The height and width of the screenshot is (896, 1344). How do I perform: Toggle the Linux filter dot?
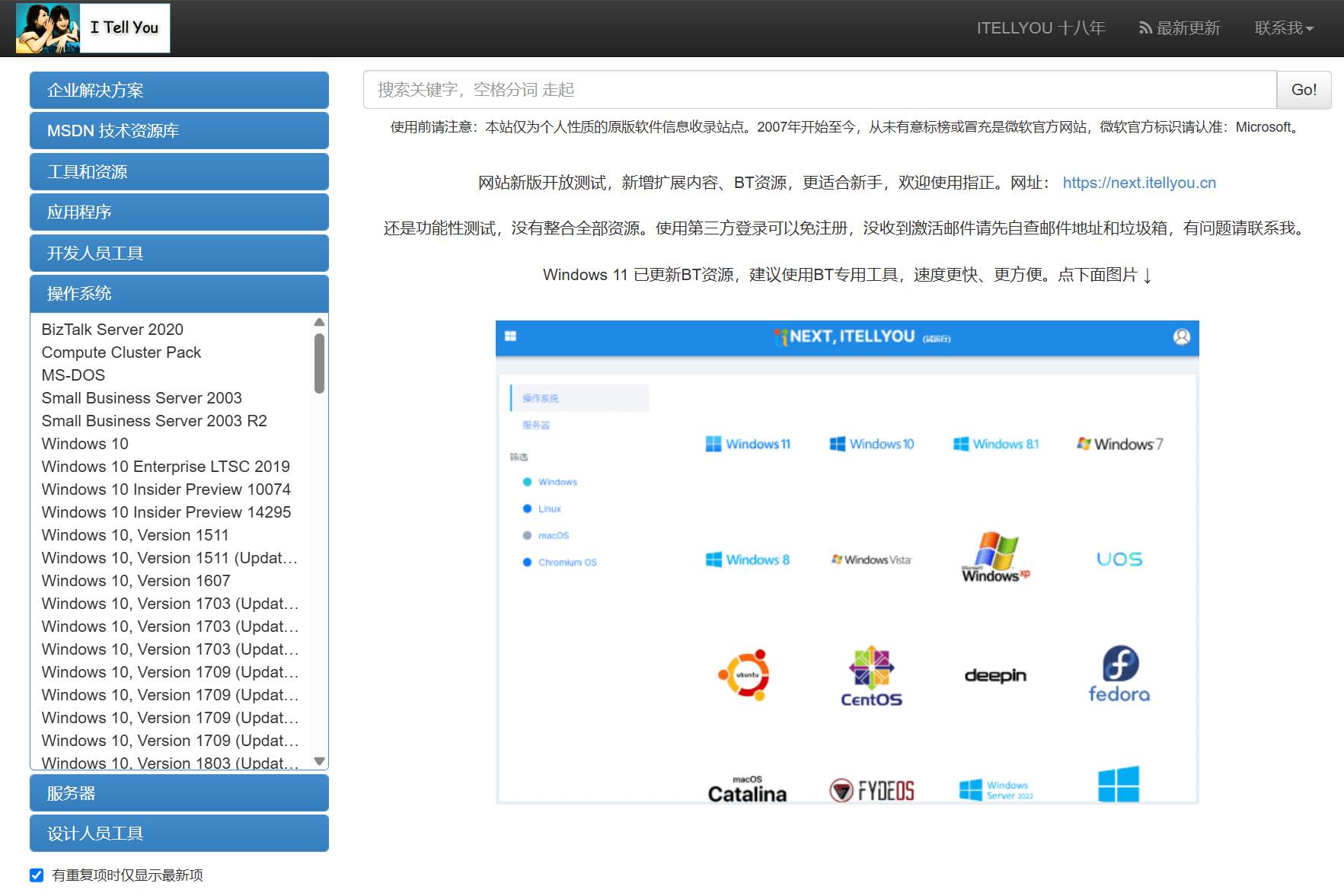point(527,509)
